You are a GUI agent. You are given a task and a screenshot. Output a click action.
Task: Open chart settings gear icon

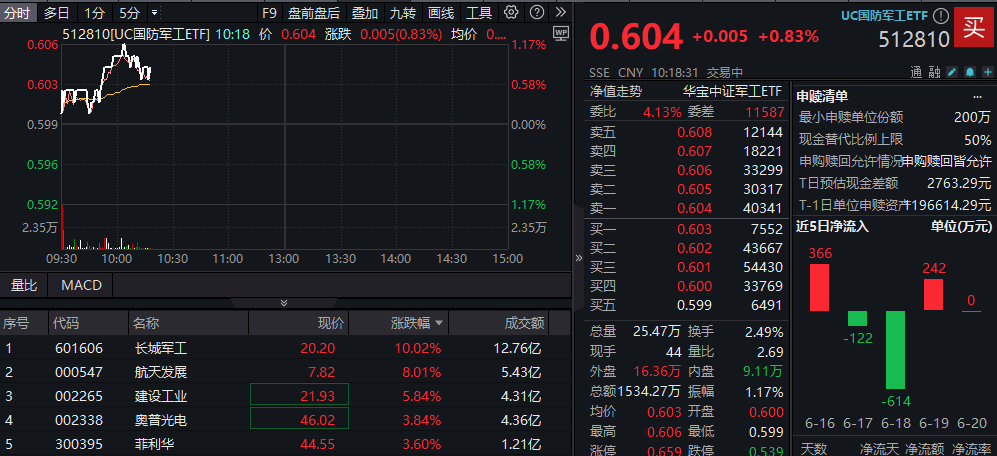511,12
